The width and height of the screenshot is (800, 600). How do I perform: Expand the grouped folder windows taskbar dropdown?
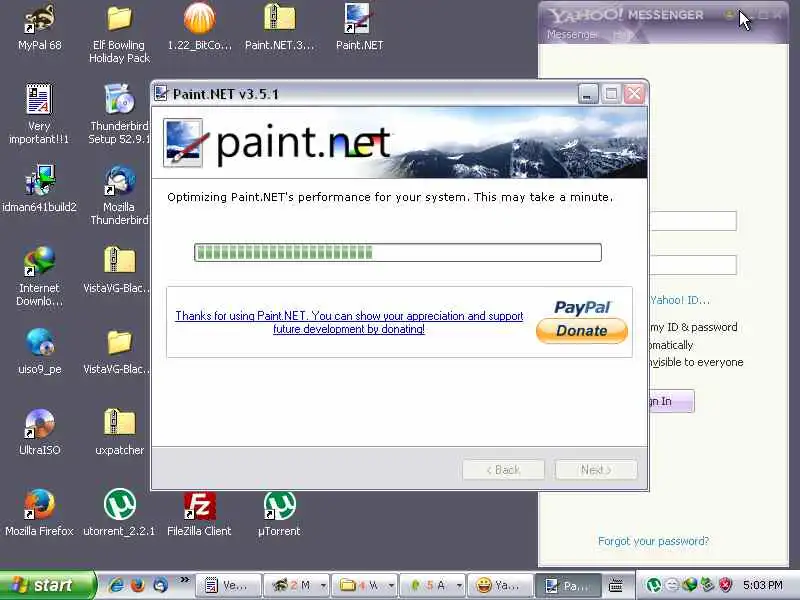[x=391, y=586]
